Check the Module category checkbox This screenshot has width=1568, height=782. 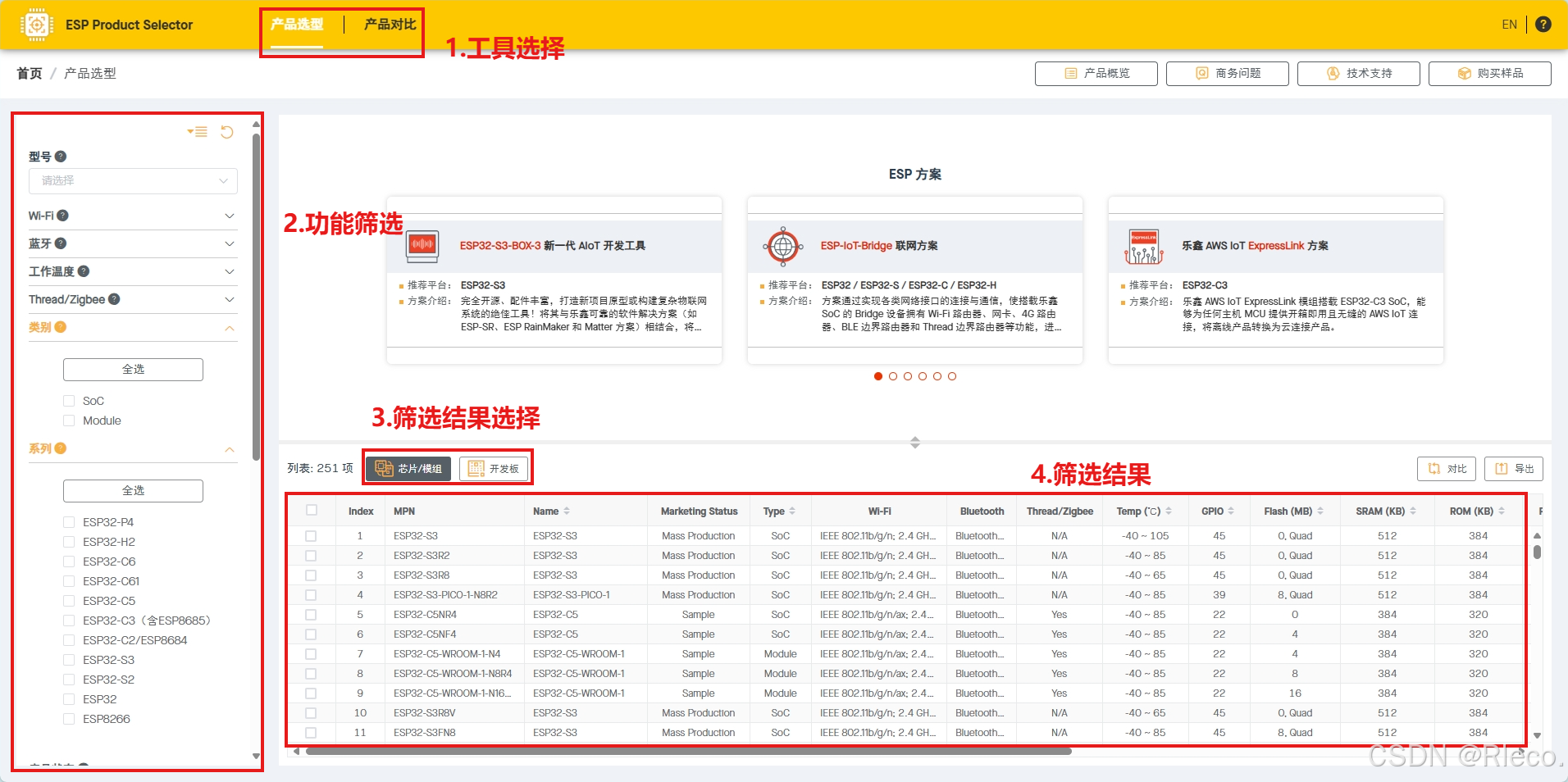click(x=69, y=421)
